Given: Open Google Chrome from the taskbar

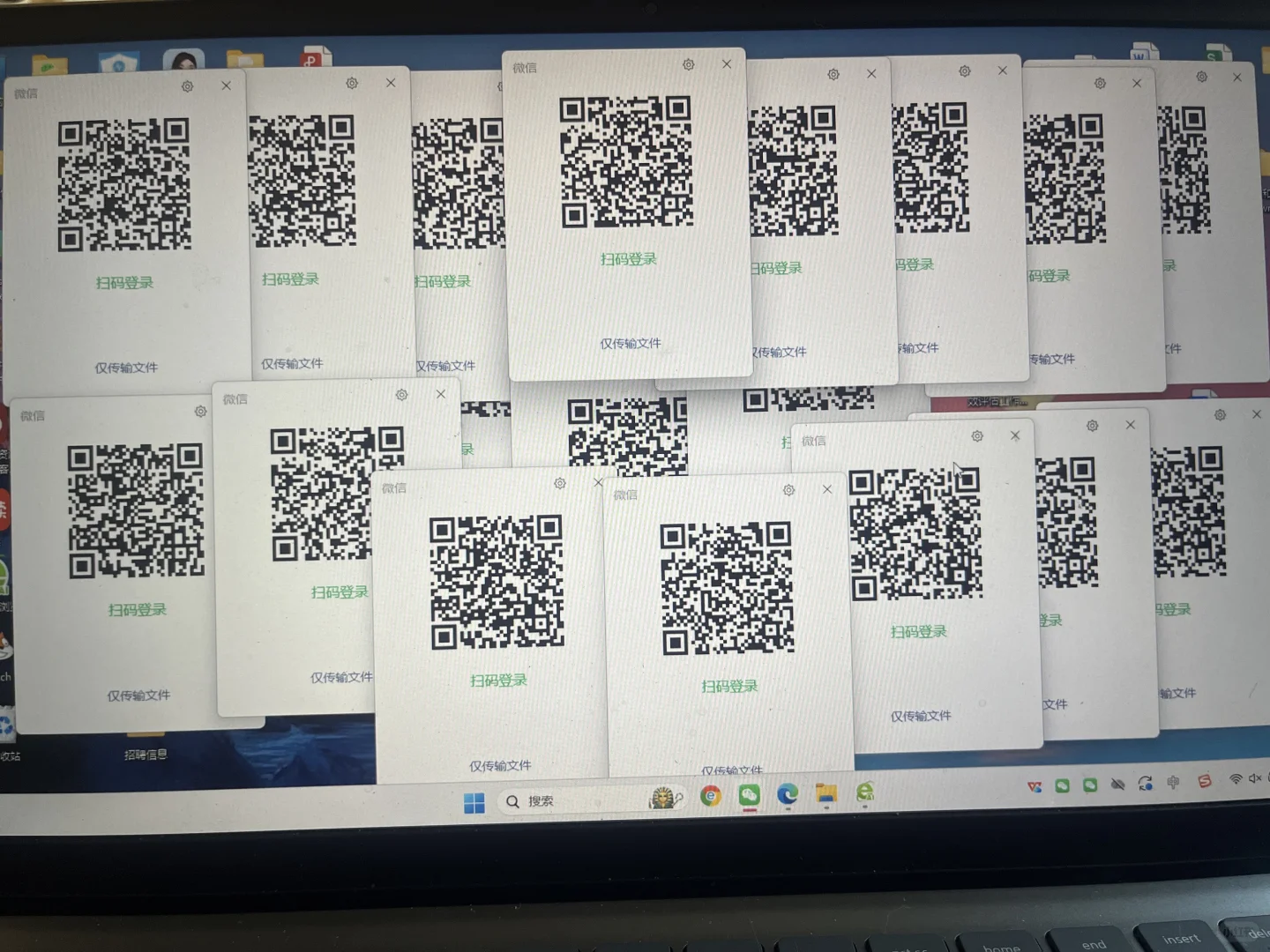Looking at the screenshot, I should click(x=711, y=796).
